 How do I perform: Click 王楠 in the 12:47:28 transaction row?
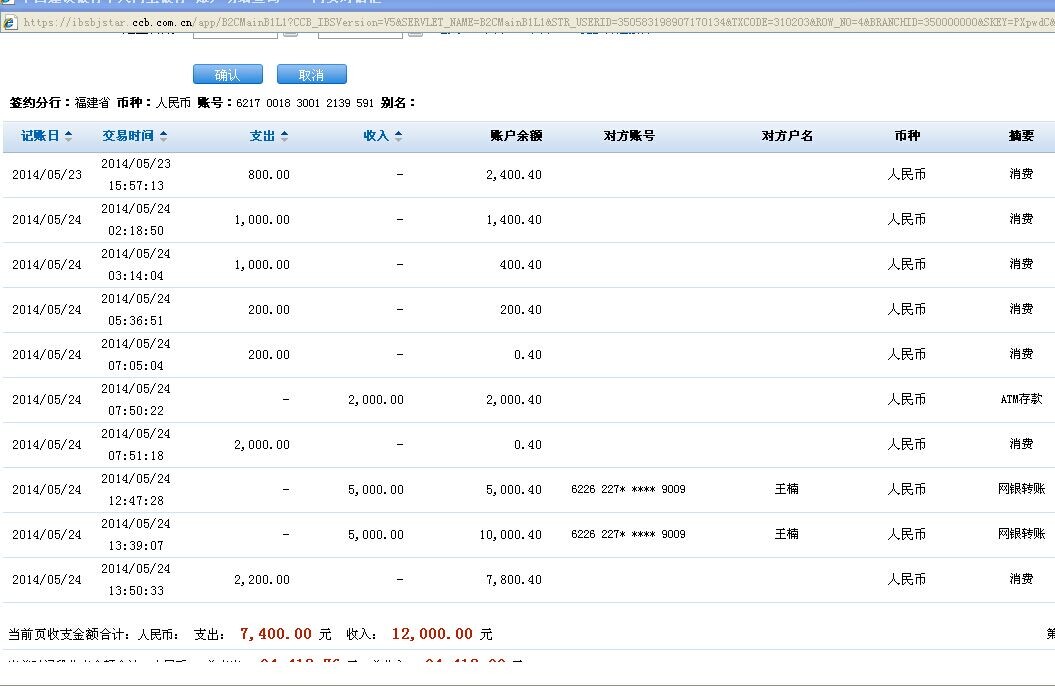pyautogui.click(x=787, y=489)
